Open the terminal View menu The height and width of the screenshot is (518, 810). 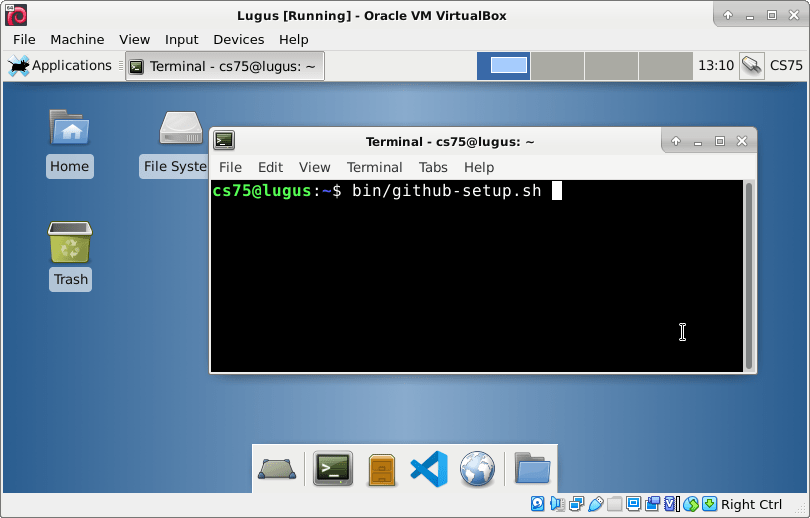point(314,167)
